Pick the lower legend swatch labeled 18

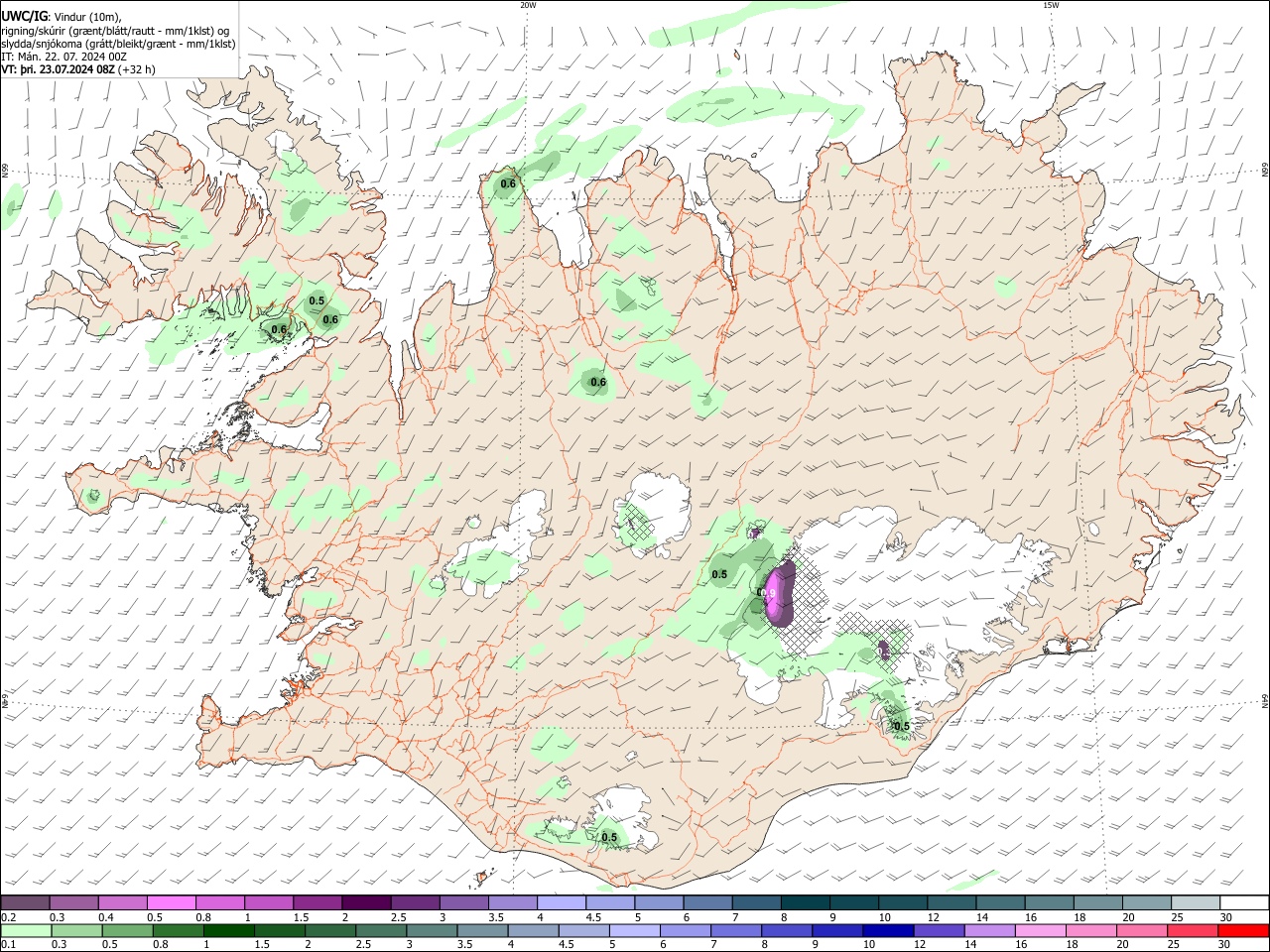click(x=1090, y=930)
